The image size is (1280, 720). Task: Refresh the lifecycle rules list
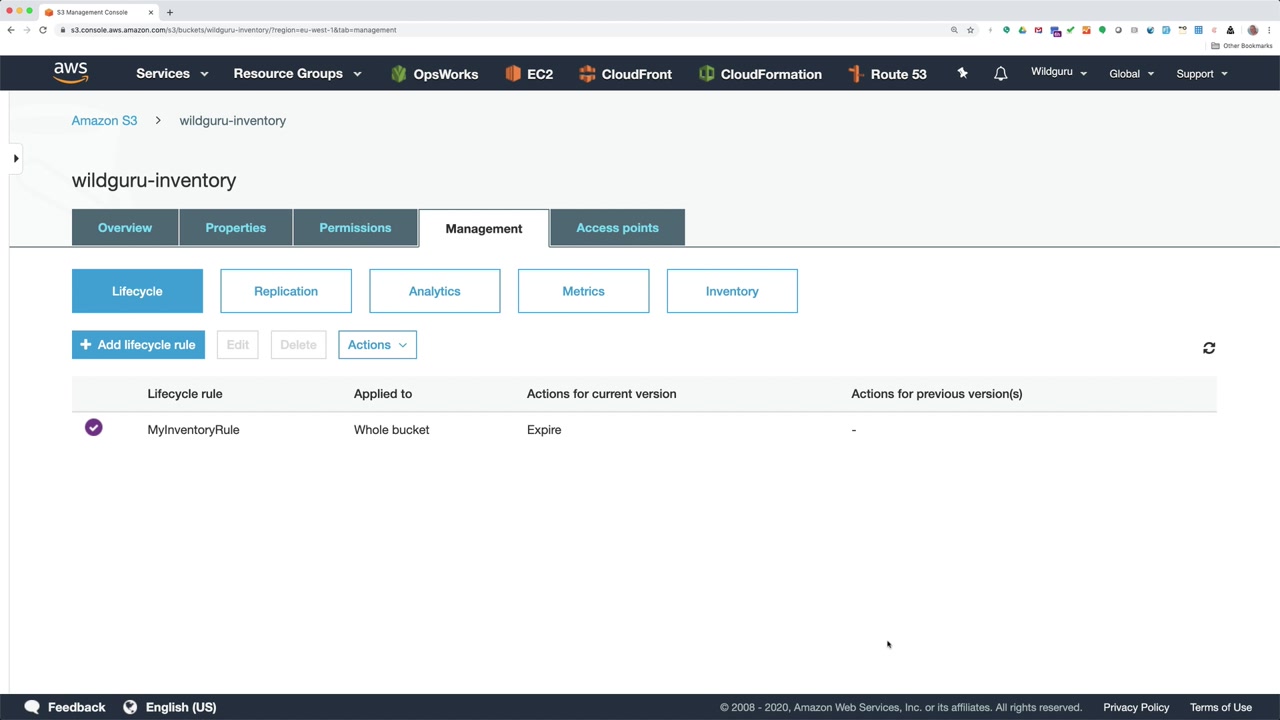tap(1209, 348)
